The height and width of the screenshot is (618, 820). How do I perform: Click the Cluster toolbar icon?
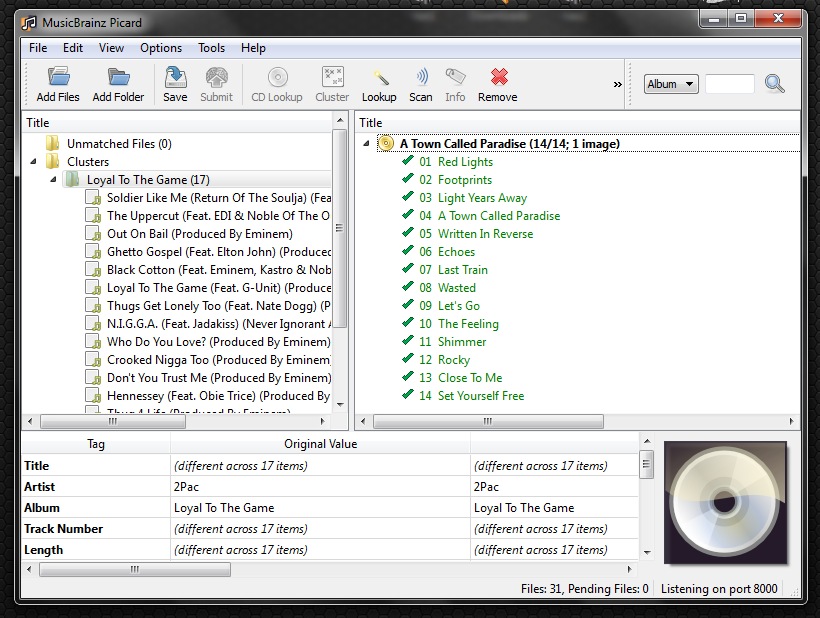332,77
